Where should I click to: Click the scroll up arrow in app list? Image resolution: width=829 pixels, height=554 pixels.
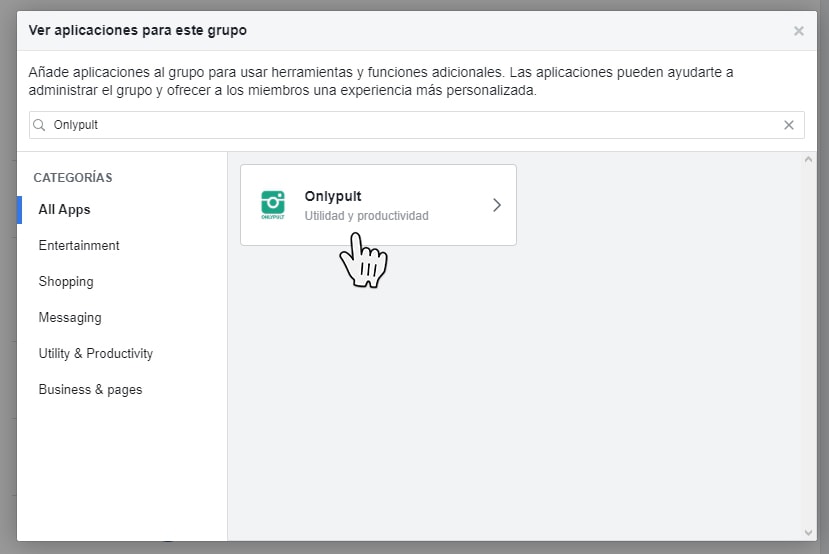(809, 160)
